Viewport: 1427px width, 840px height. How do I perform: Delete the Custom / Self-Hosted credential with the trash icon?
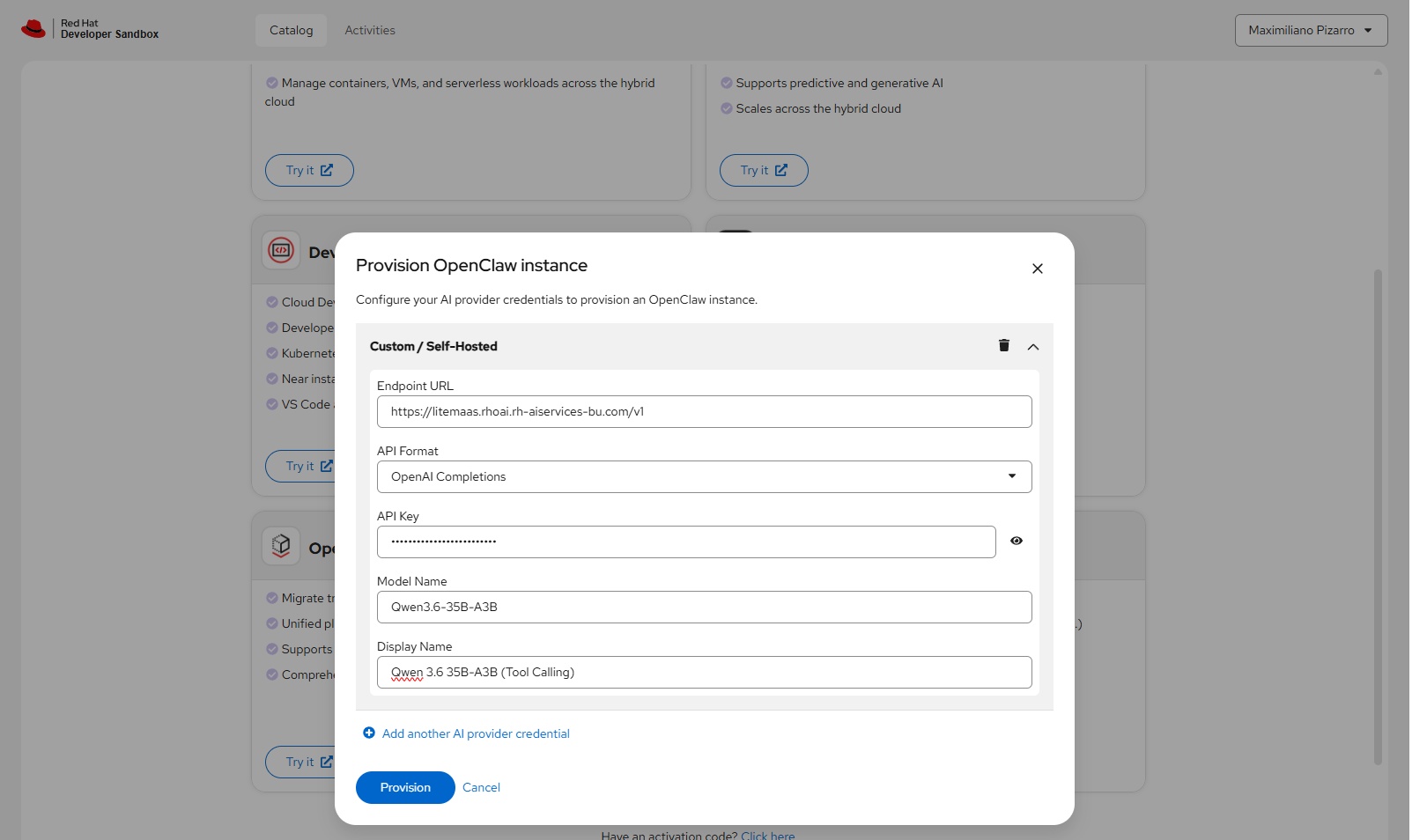click(x=1003, y=345)
